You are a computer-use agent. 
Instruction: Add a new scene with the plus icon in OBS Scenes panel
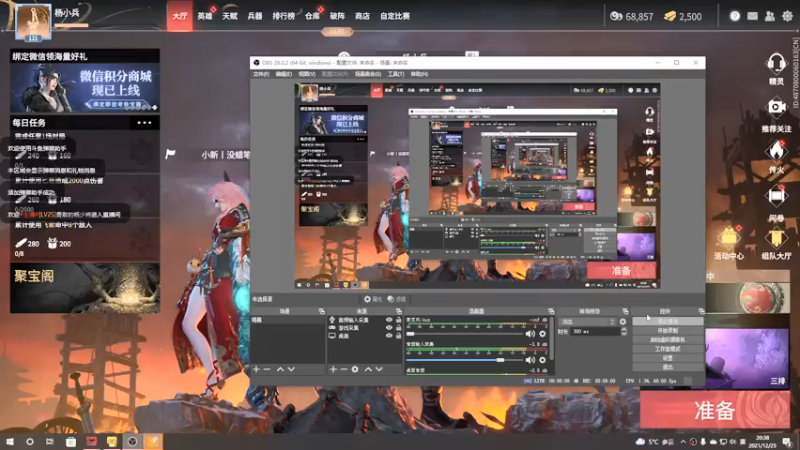tap(256, 369)
